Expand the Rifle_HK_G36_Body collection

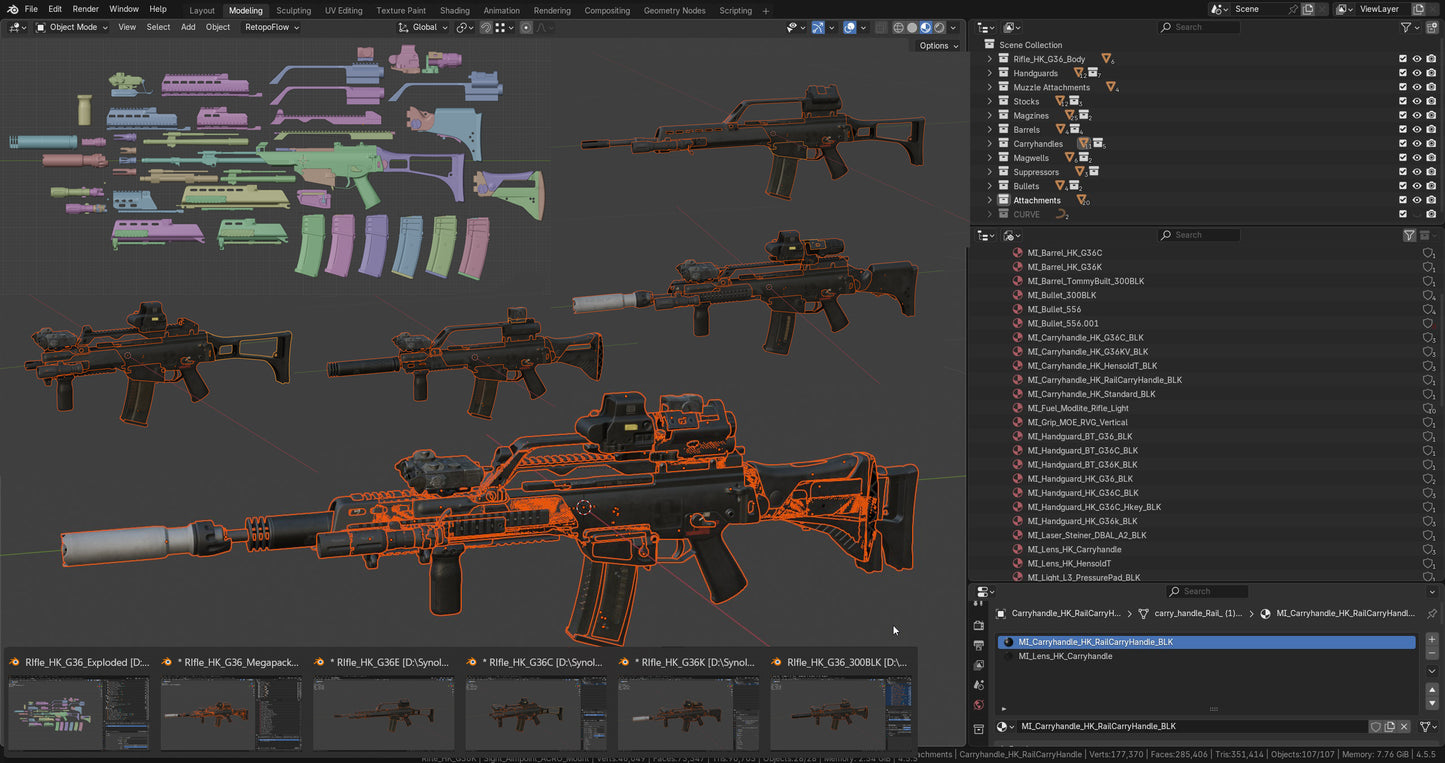click(989, 58)
